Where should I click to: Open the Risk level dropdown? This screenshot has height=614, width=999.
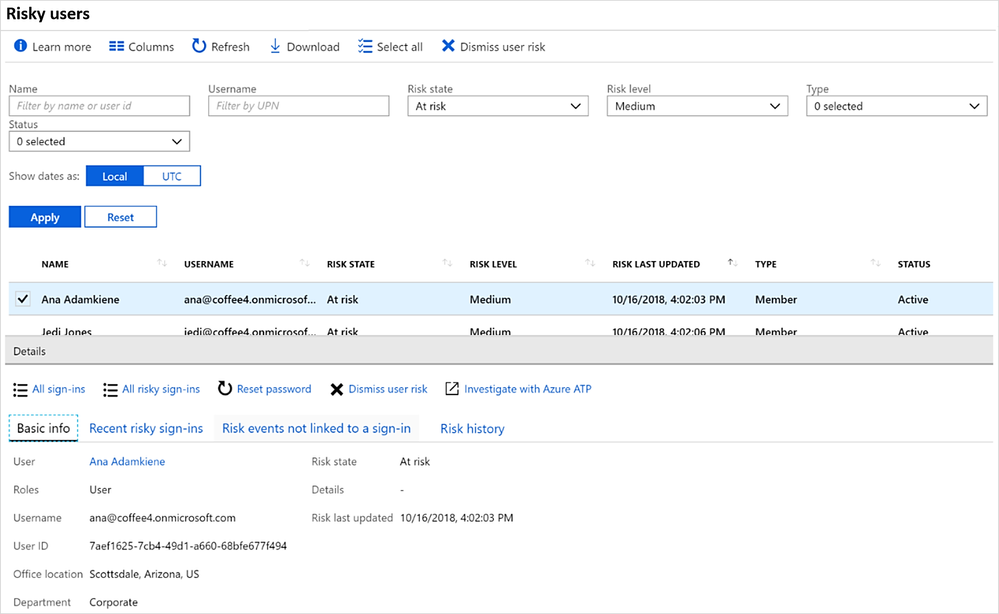[697, 106]
